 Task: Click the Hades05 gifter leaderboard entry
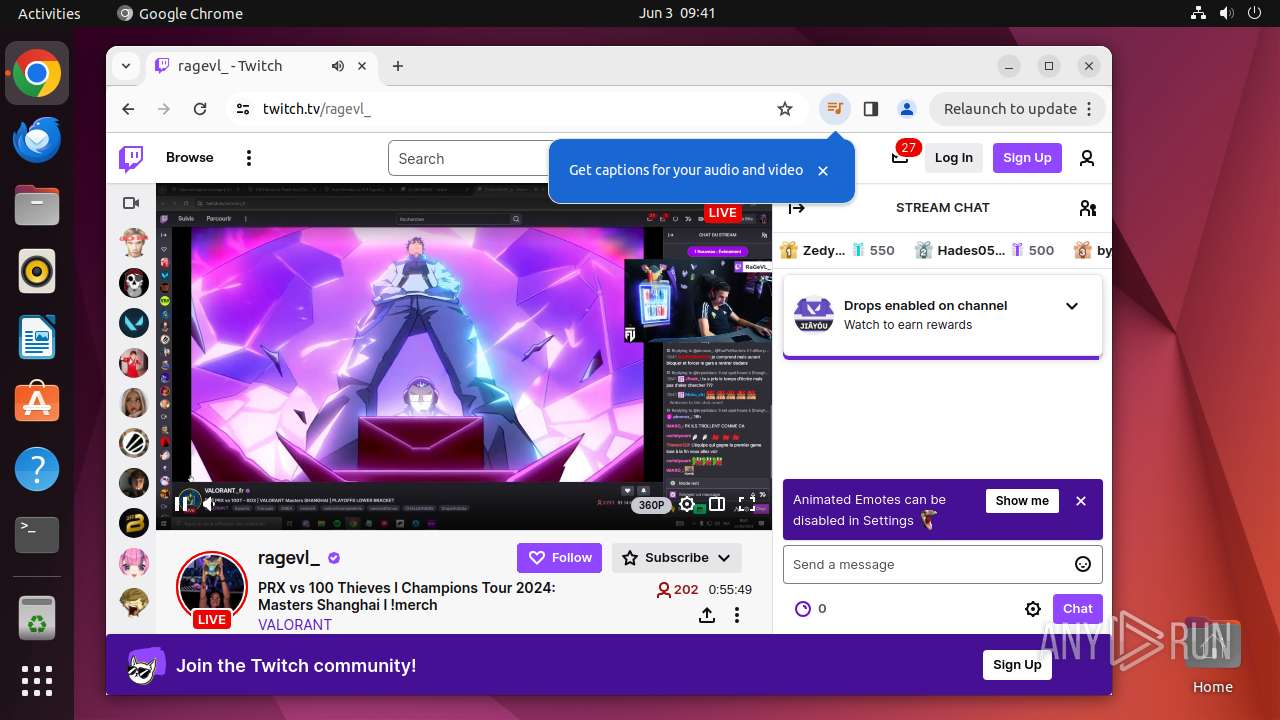click(984, 250)
